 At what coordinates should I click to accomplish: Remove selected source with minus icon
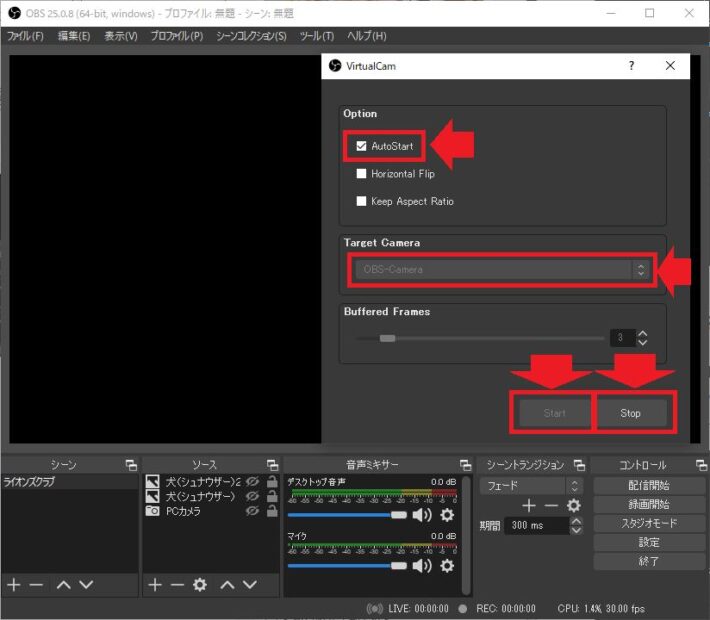coord(177,585)
